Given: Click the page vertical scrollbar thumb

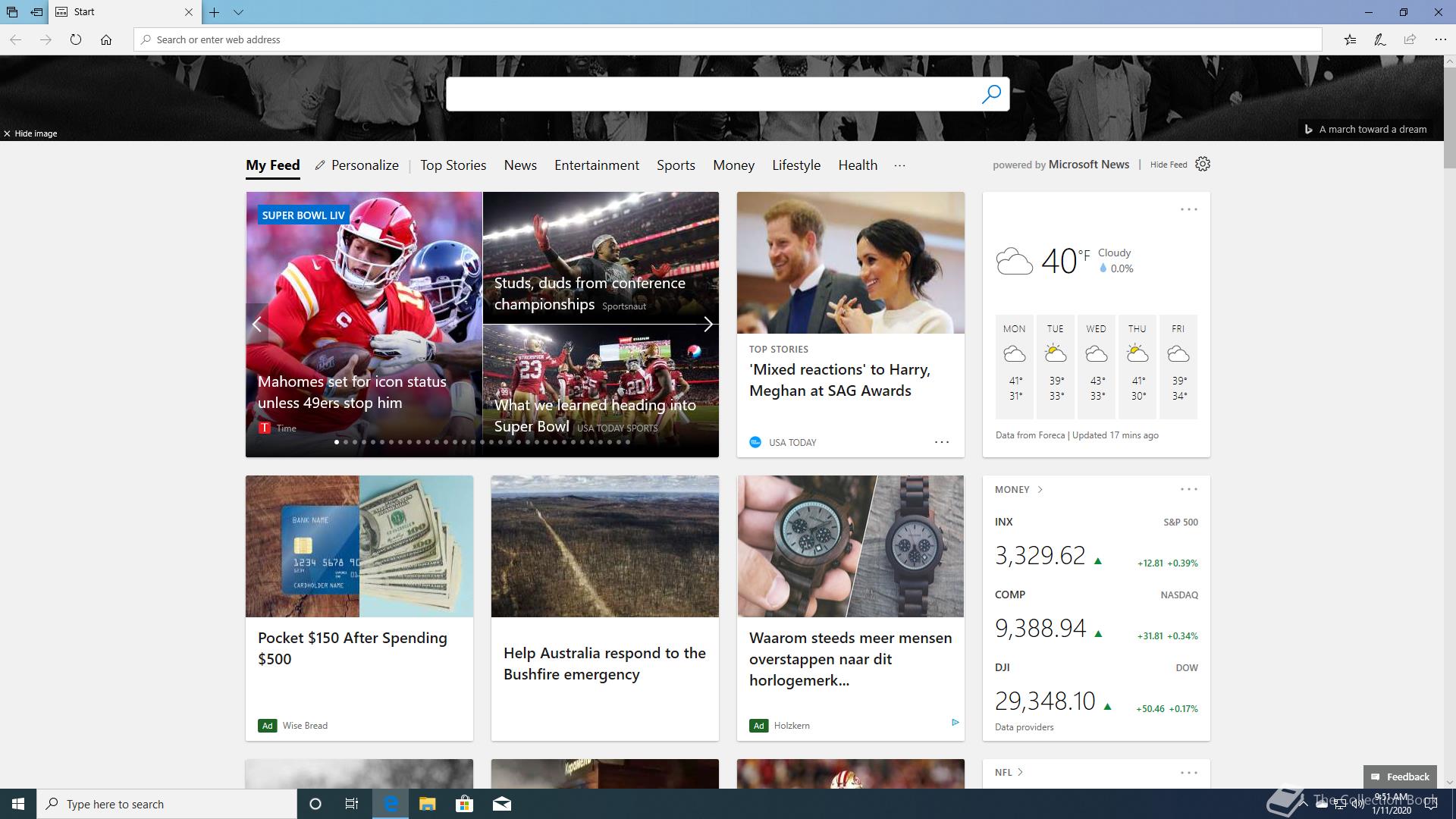Looking at the screenshot, I should (1449, 118).
